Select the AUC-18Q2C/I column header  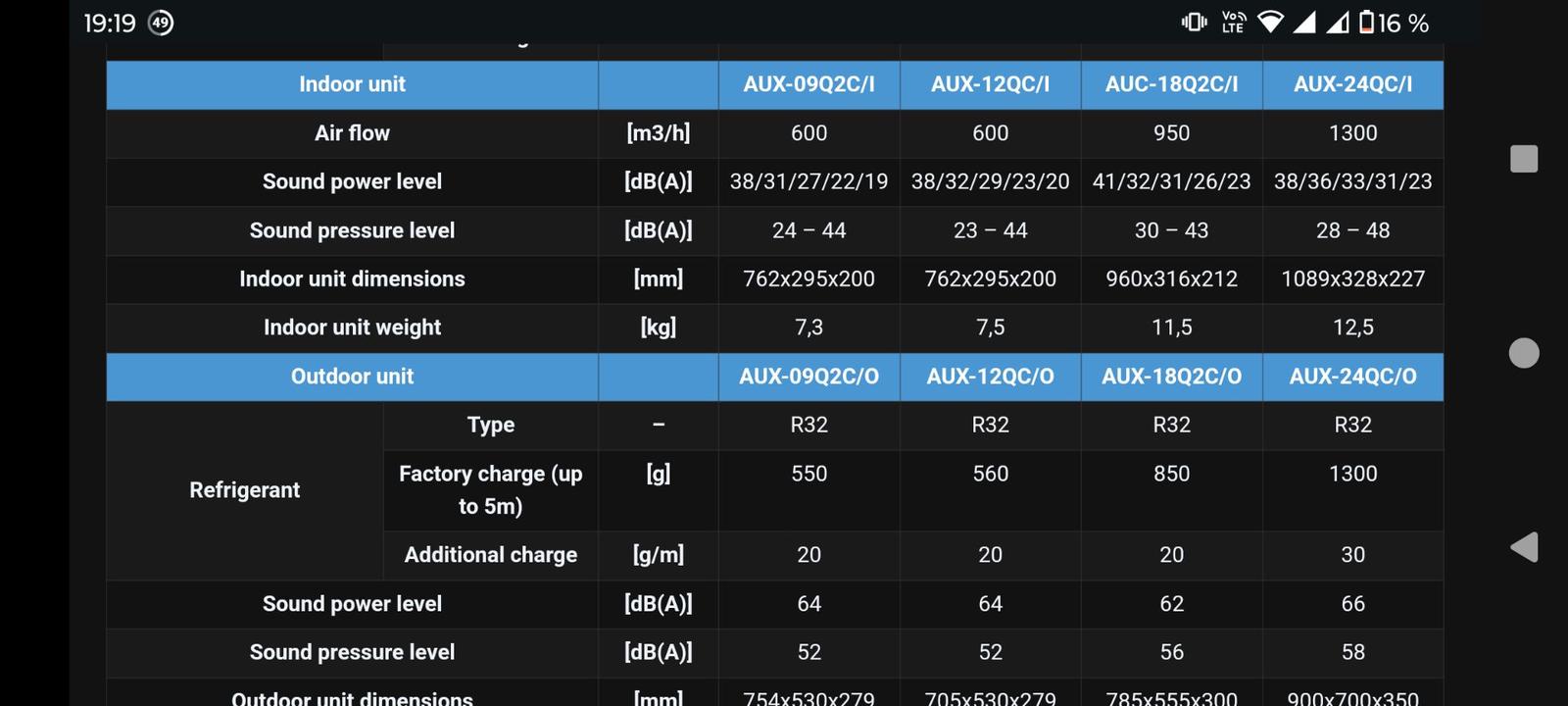[1171, 84]
